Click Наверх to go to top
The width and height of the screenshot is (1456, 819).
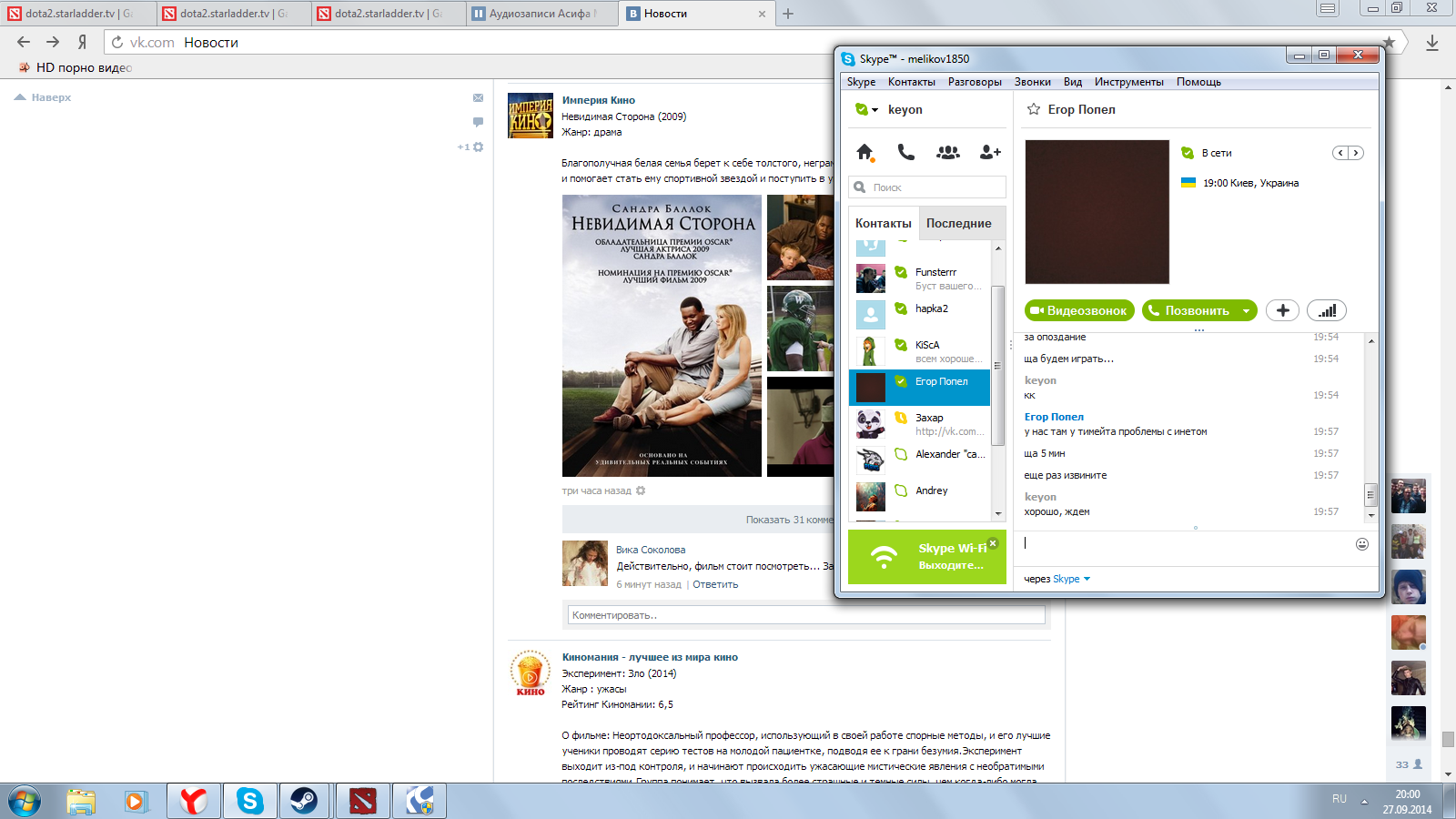pos(43,97)
